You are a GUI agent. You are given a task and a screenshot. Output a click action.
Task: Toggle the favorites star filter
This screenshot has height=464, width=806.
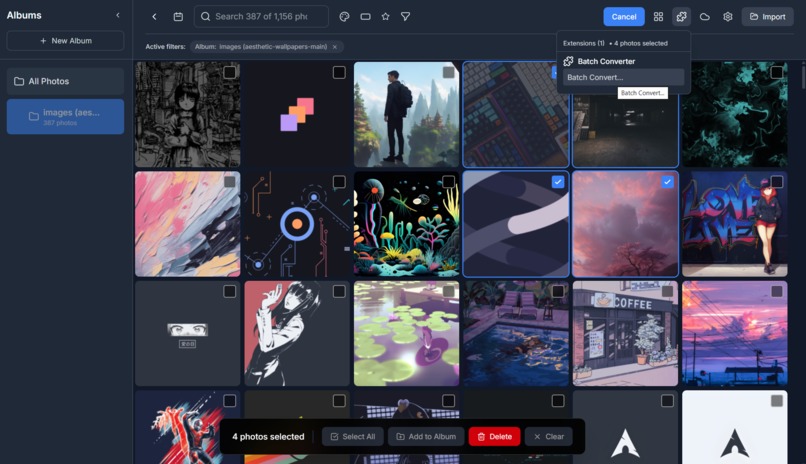[386, 16]
